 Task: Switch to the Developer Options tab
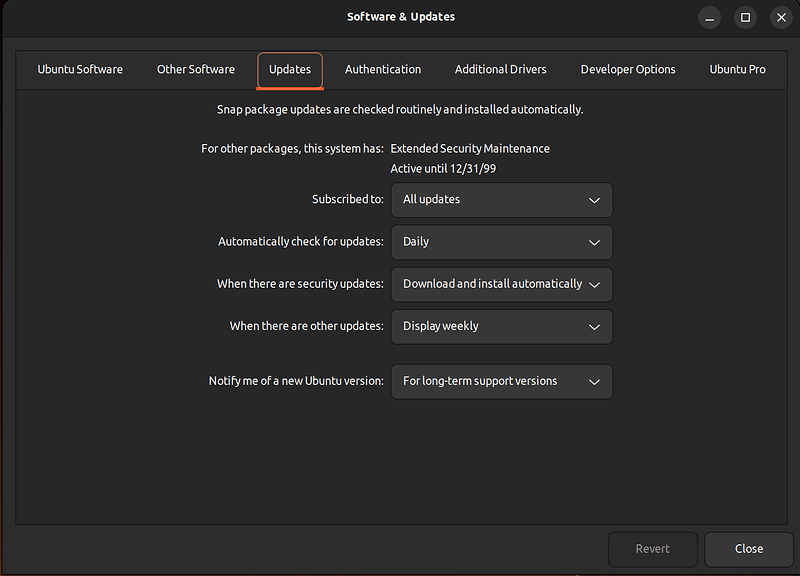click(628, 69)
